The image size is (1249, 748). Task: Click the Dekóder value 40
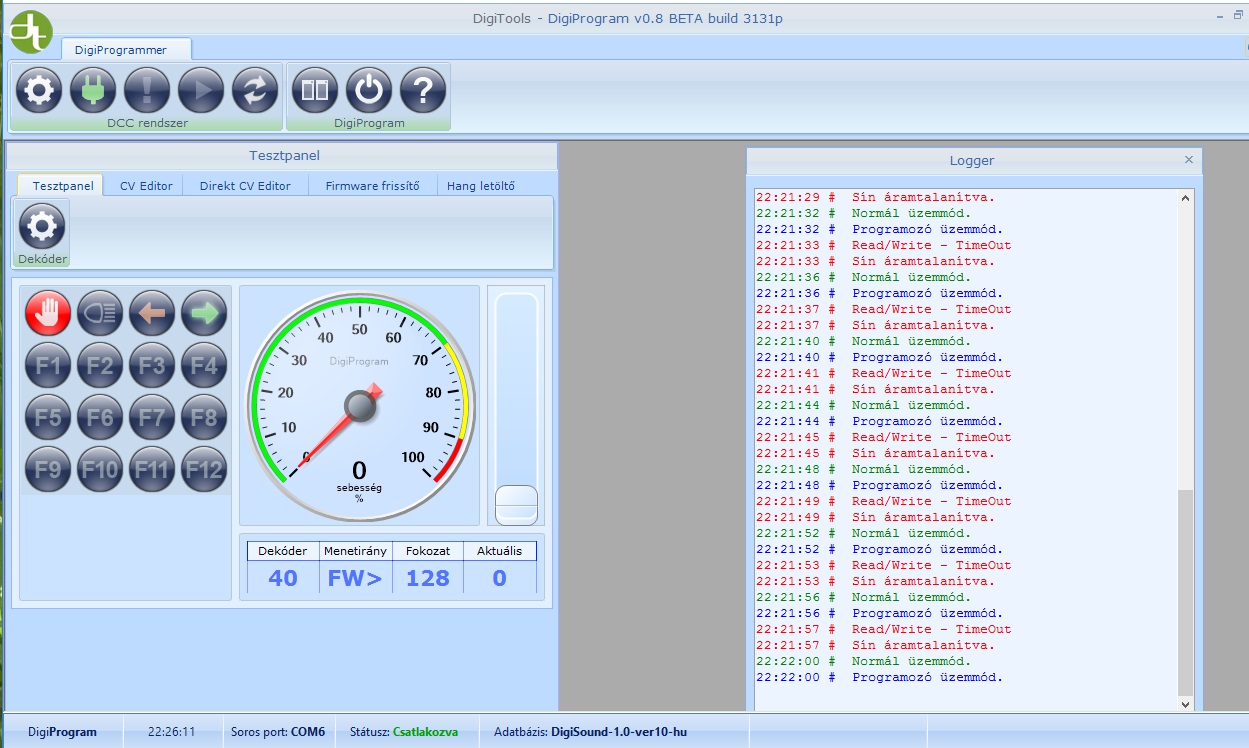click(x=283, y=577)
